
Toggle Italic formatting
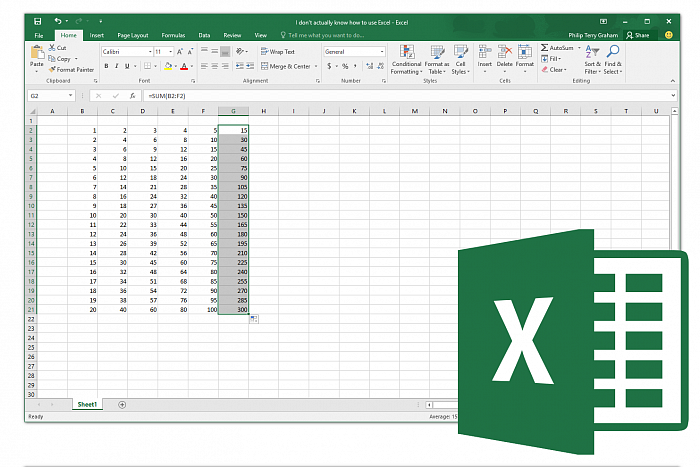point(117,66)
